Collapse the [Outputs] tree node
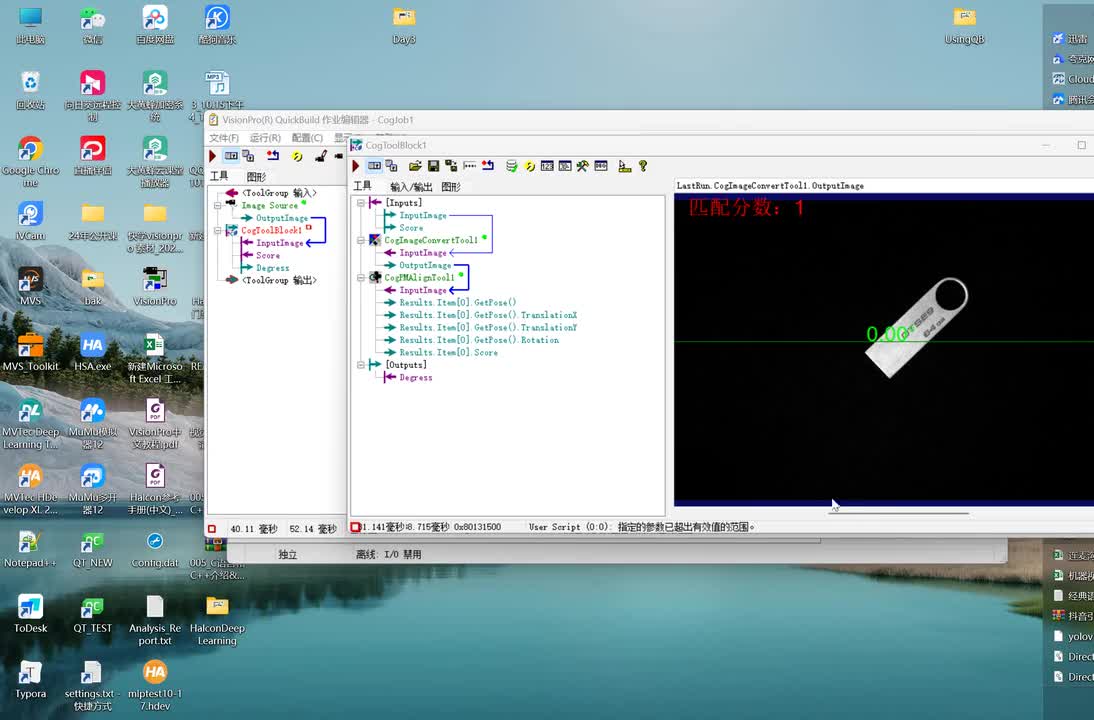1094x720 pixels. click(x=361, y=365)
